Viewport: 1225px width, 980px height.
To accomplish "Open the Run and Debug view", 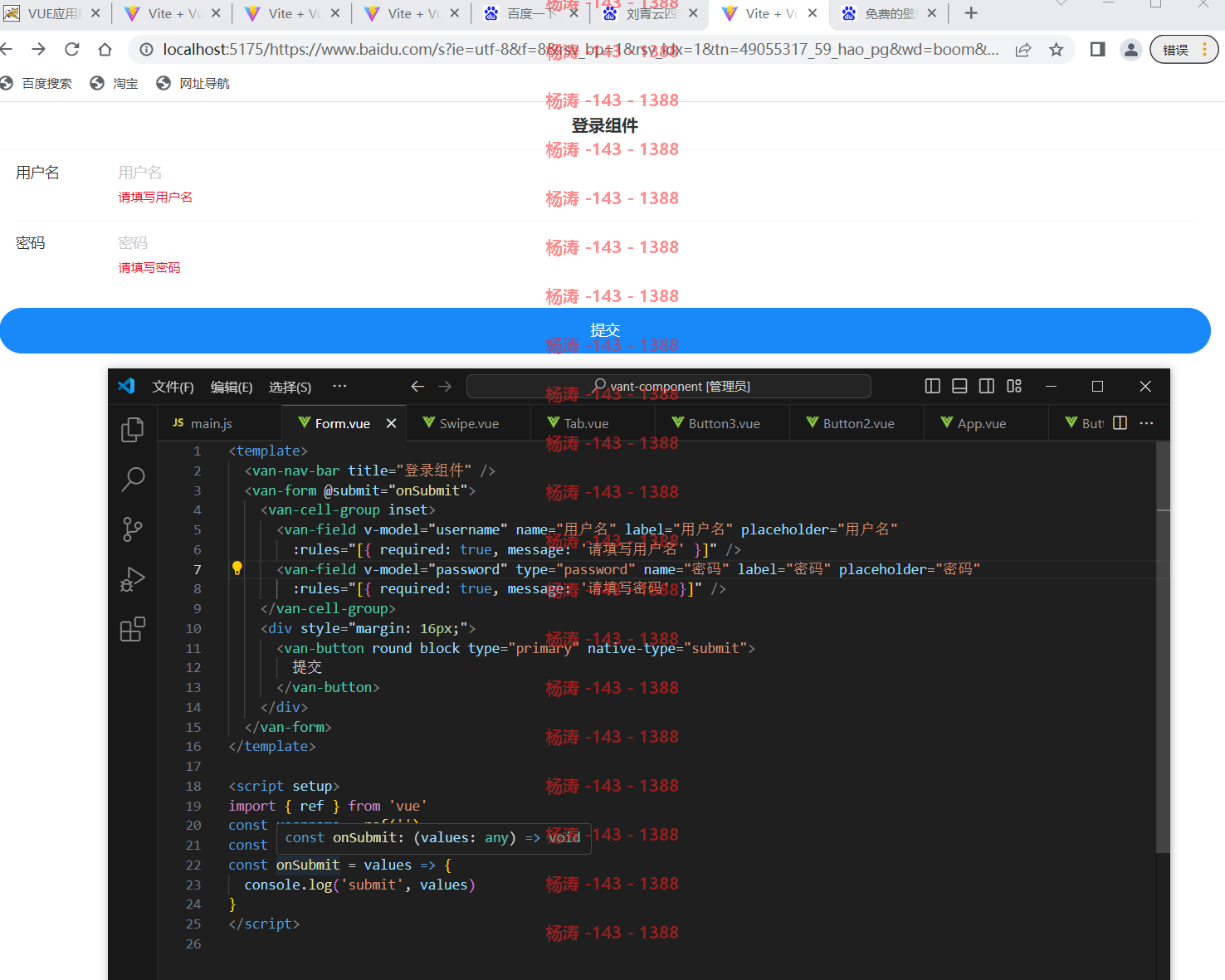I will click(133, 579).
